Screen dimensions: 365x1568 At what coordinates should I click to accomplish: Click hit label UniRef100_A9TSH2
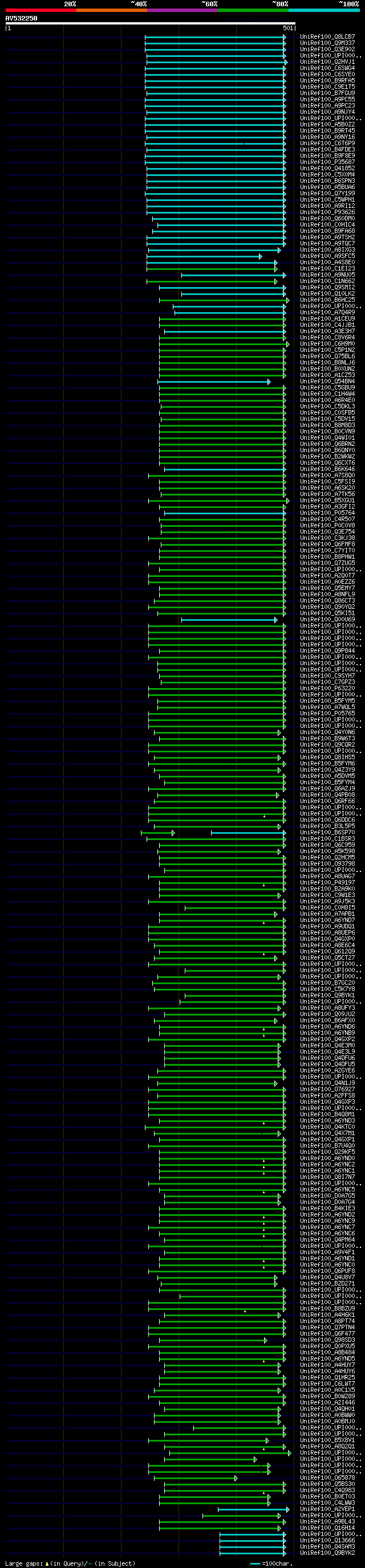click(327, 238)
